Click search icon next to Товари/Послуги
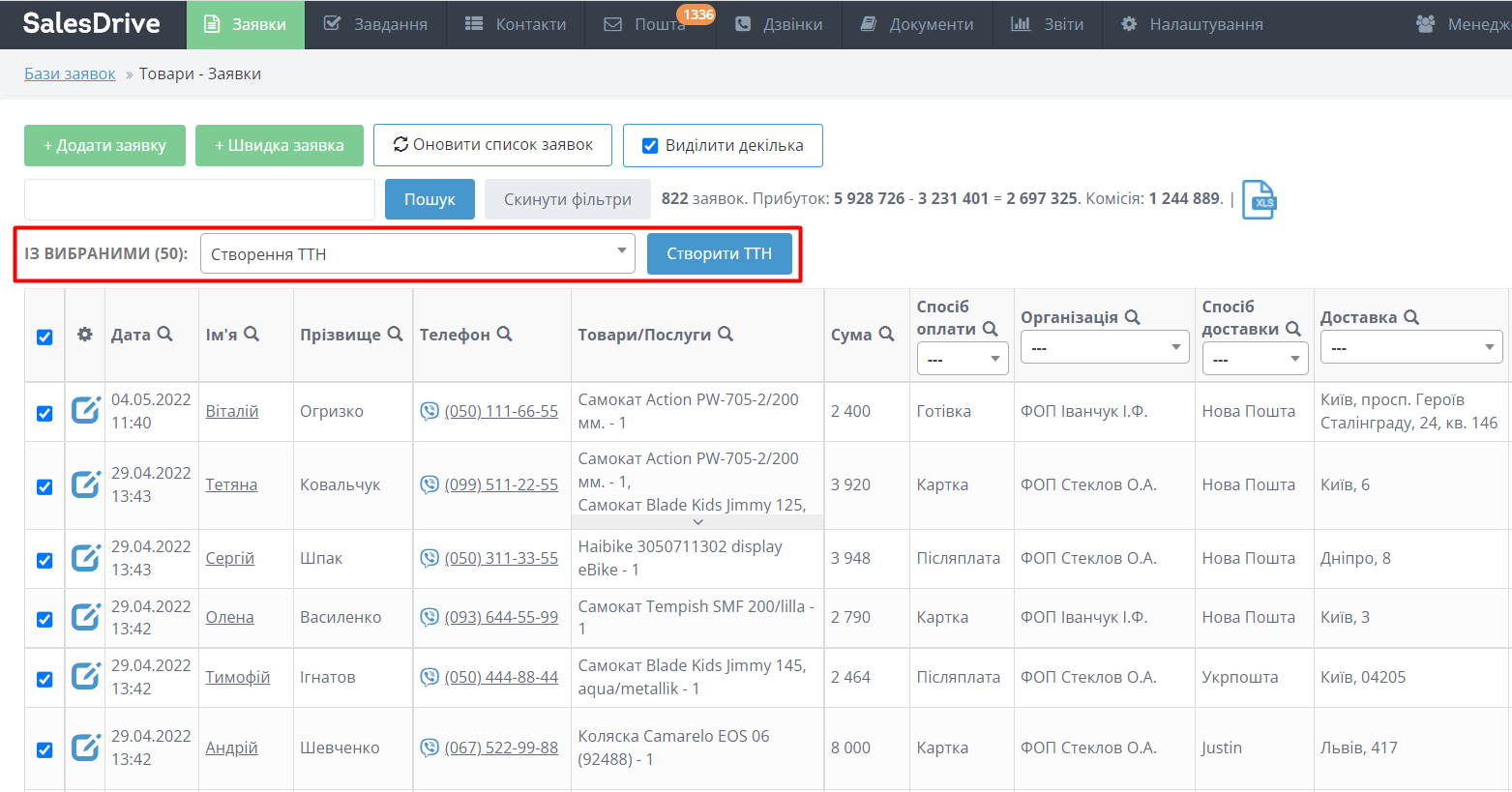 [726, 334]
